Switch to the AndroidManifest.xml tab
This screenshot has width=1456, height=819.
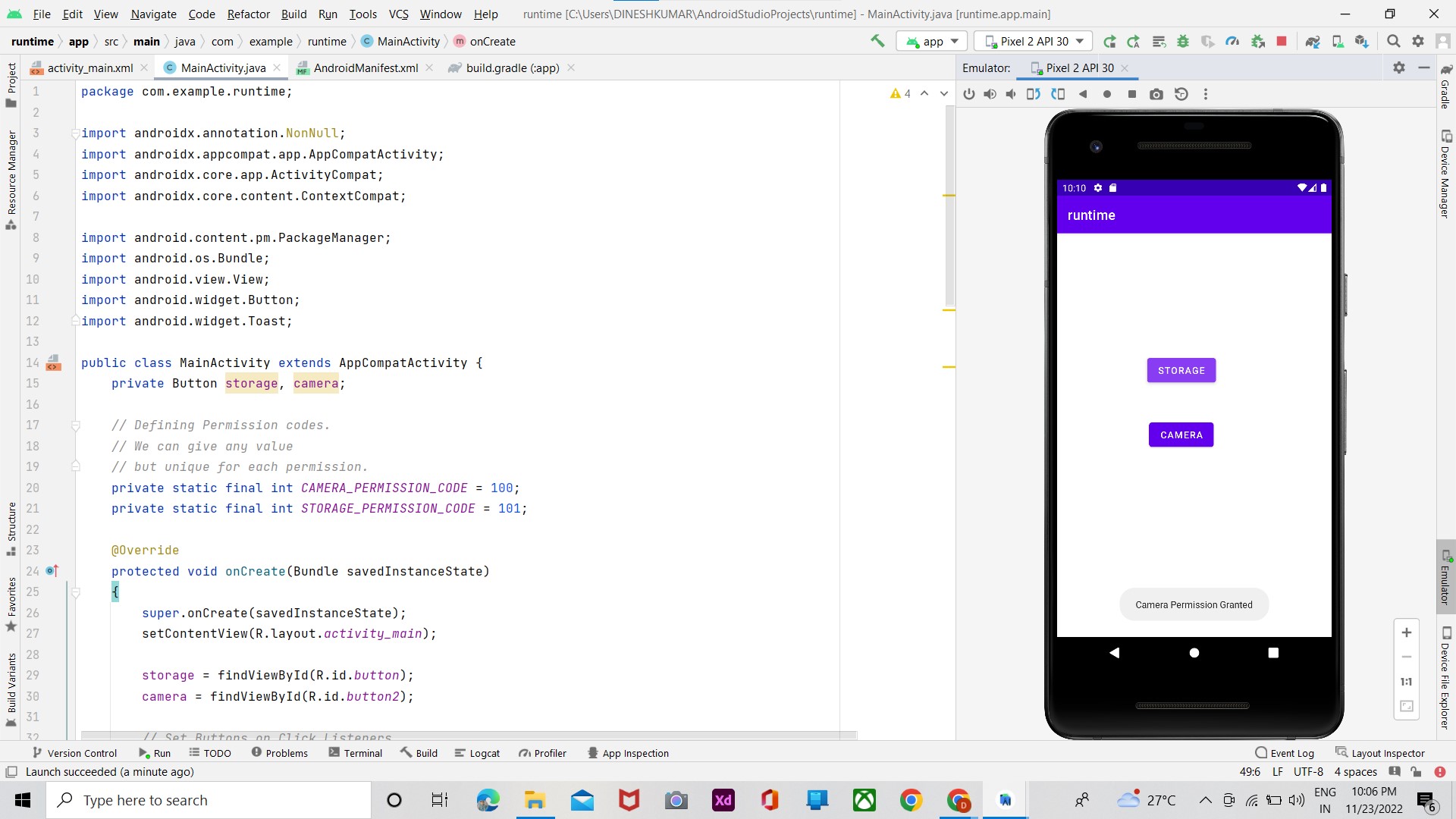coord(366,67)
